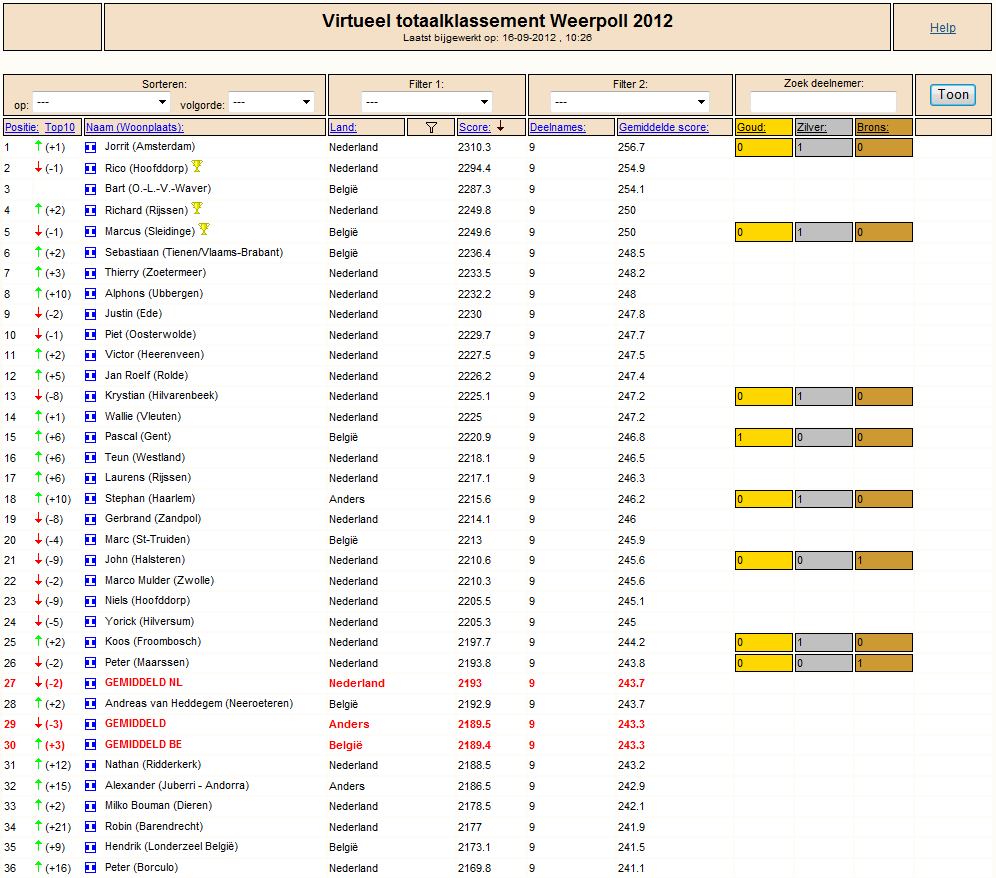Click detail icon for John (Halsteren)
Screen dimensions: 996x878
click(90, 560)
